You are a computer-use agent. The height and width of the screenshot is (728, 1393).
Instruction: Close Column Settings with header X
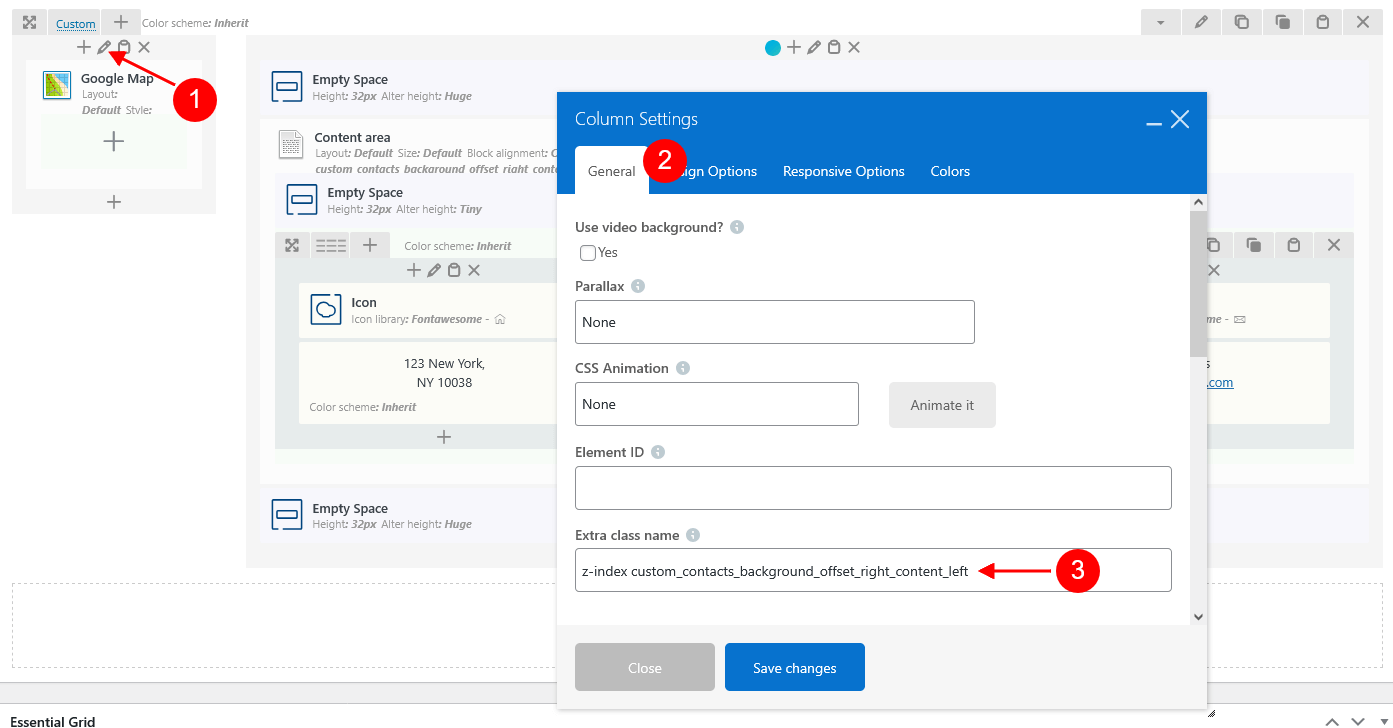coord(1180,119)
